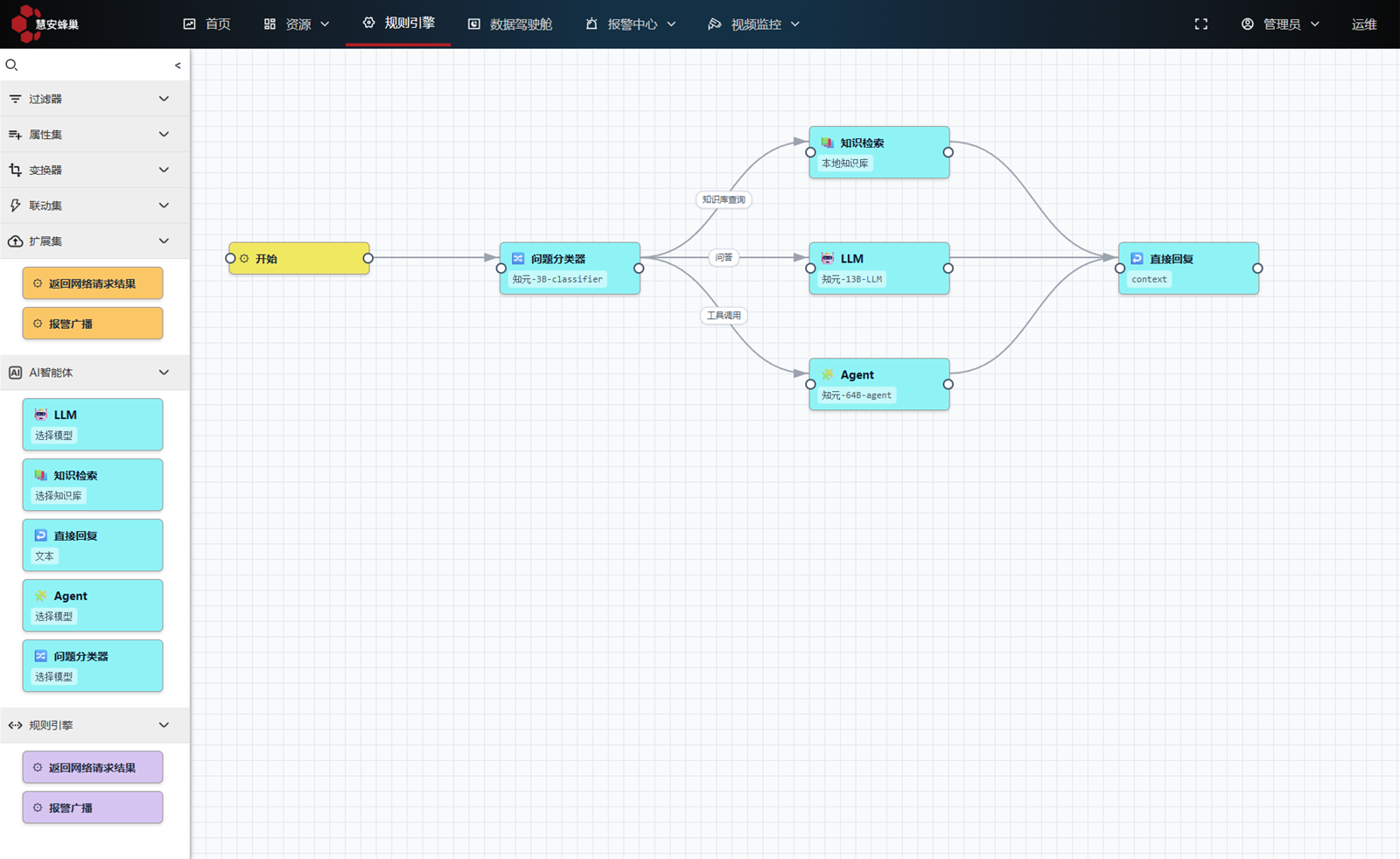Screen dimensions: 1400x859
Task: Click the robot icon on the LLM canvas node
Action: click(827, 259)
